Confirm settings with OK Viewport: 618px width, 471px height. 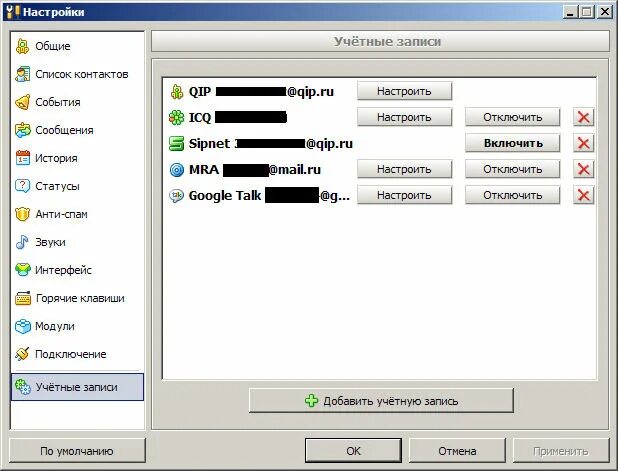pos(354,451)
